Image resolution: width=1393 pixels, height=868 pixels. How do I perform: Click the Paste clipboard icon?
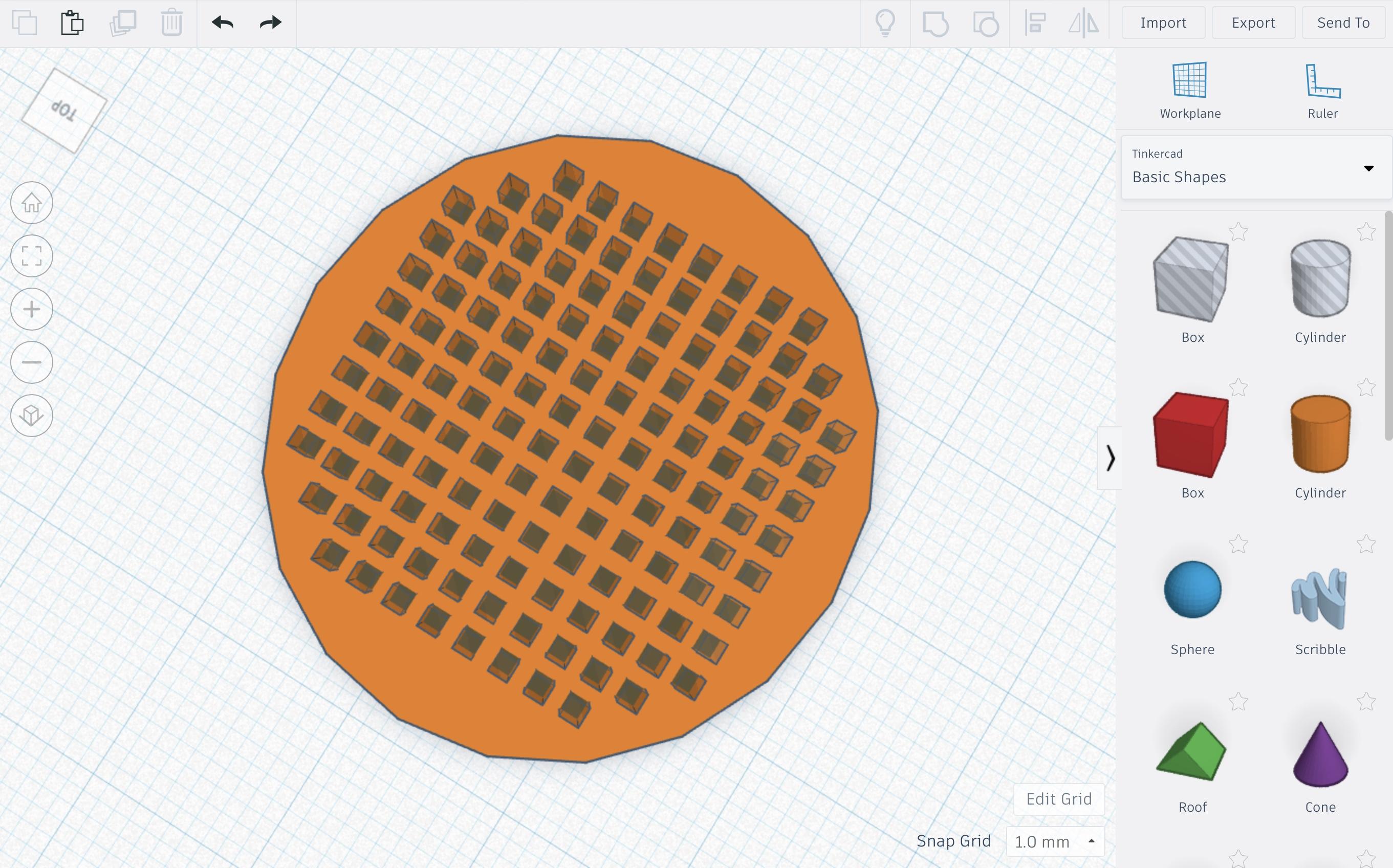point(72,23)
